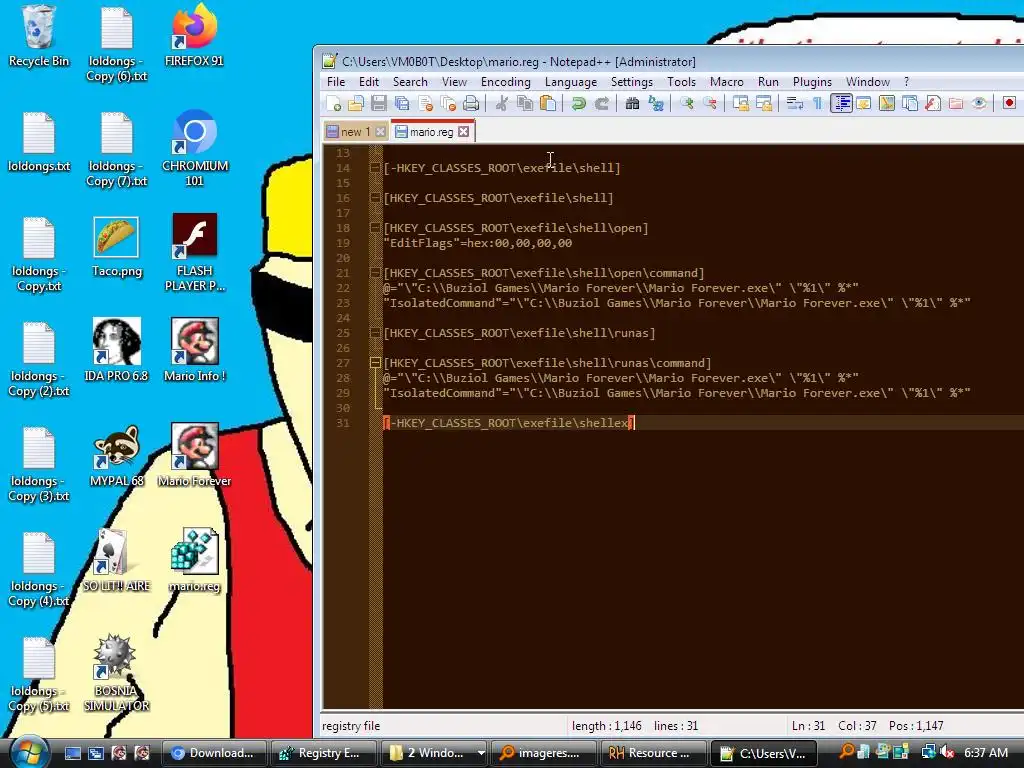Toggle Show All Characters pilcrow icon
Viewport: 1024px width, 768px height.
coord(817,103)
